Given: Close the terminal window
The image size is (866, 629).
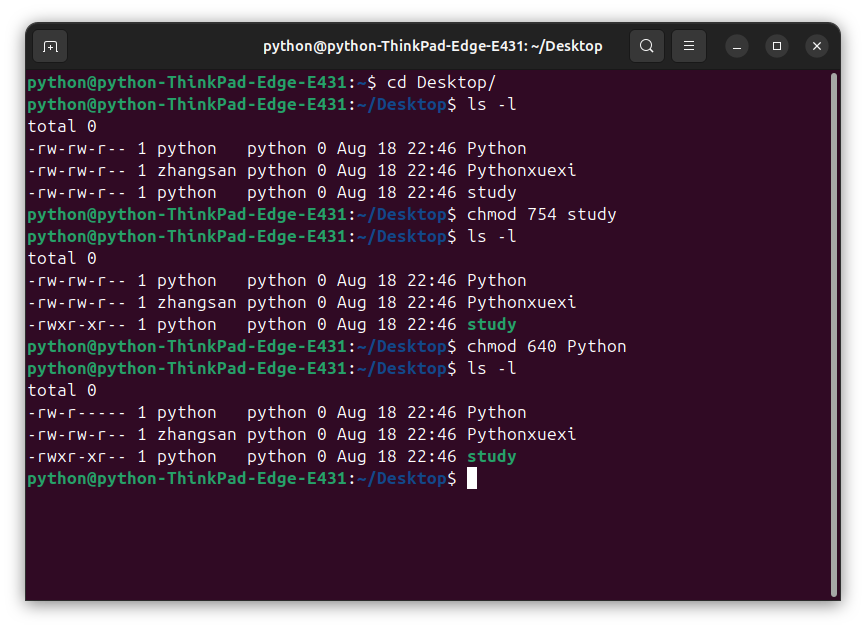Looking at the screenshot, I should [817, 46].
